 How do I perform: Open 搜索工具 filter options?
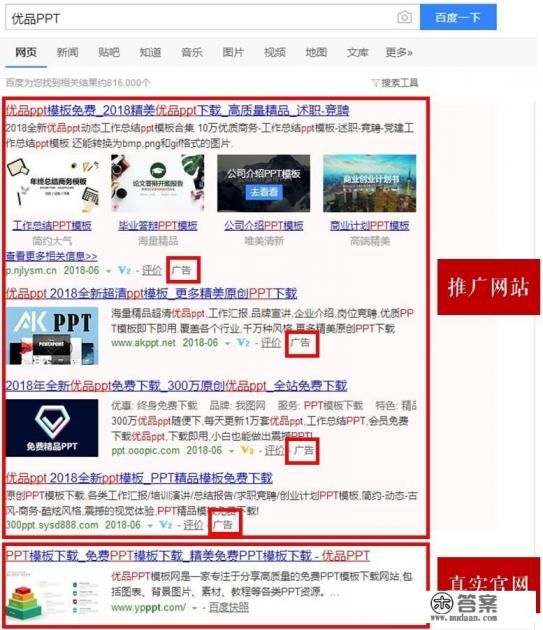tap(400, 83)
